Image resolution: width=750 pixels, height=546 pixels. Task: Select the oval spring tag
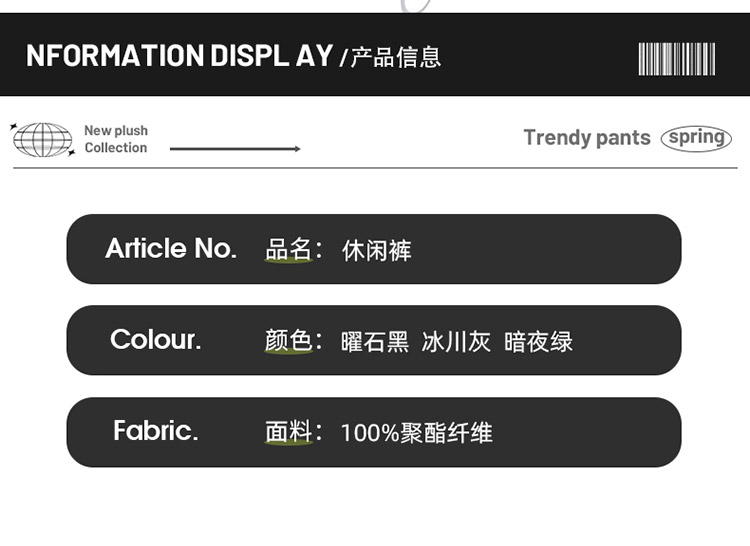click(x=696, y=138)
